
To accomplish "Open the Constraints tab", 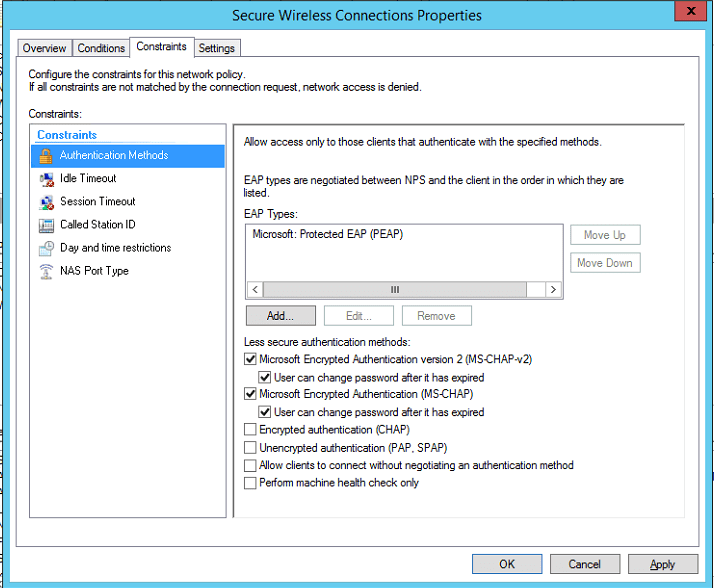I will pyautogui.click(x=162, y=47).
